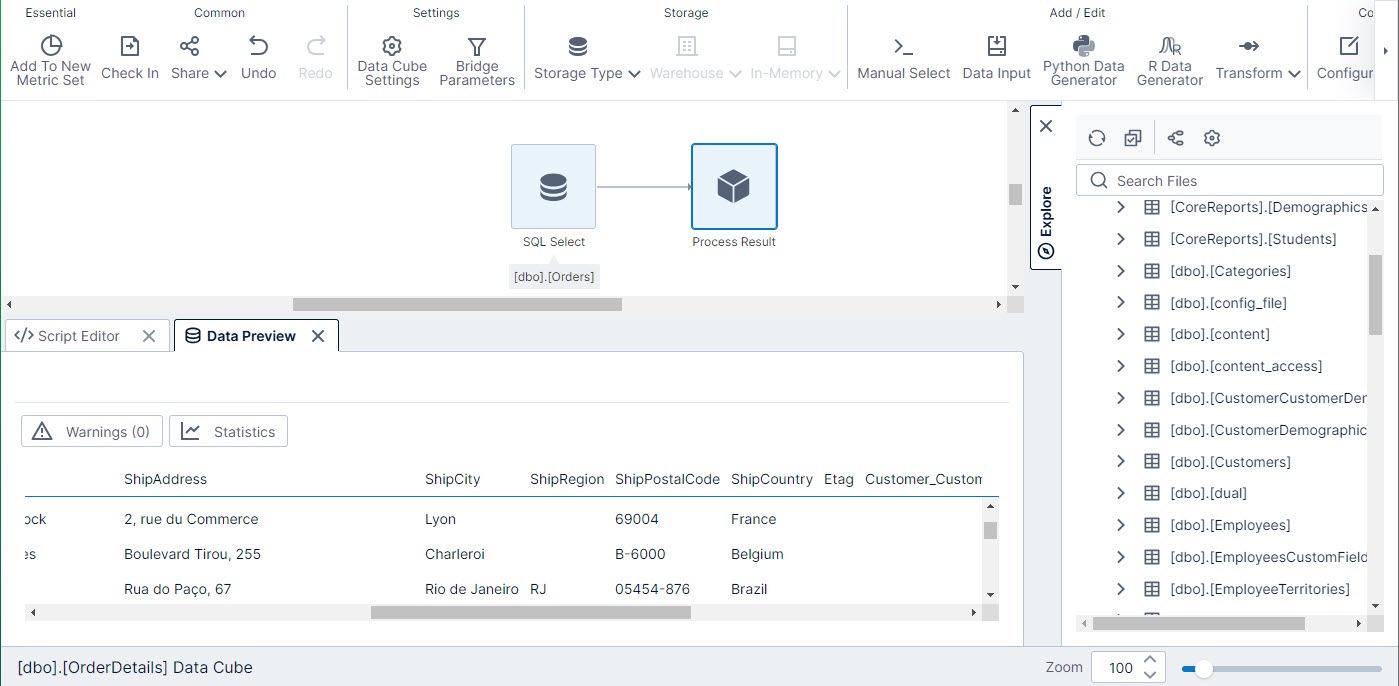The image size is (1399, 686).
Task: Refresh the Explore file list
Action: pyautogui.click(x=1096, y=138)
